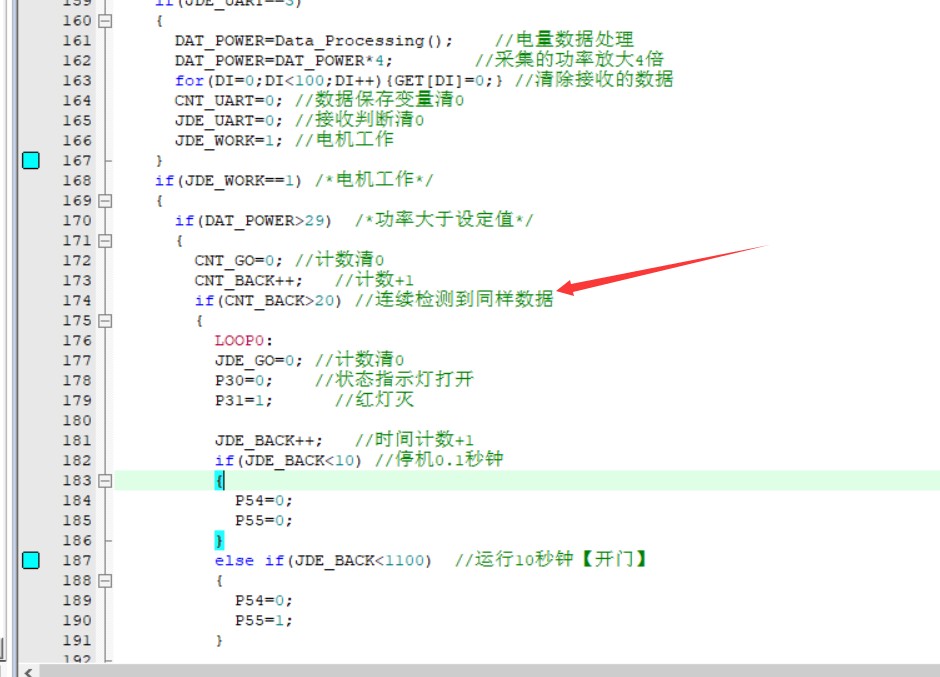
Task: Click the highlighted closing brace on line 186
Action: point(220,541)
